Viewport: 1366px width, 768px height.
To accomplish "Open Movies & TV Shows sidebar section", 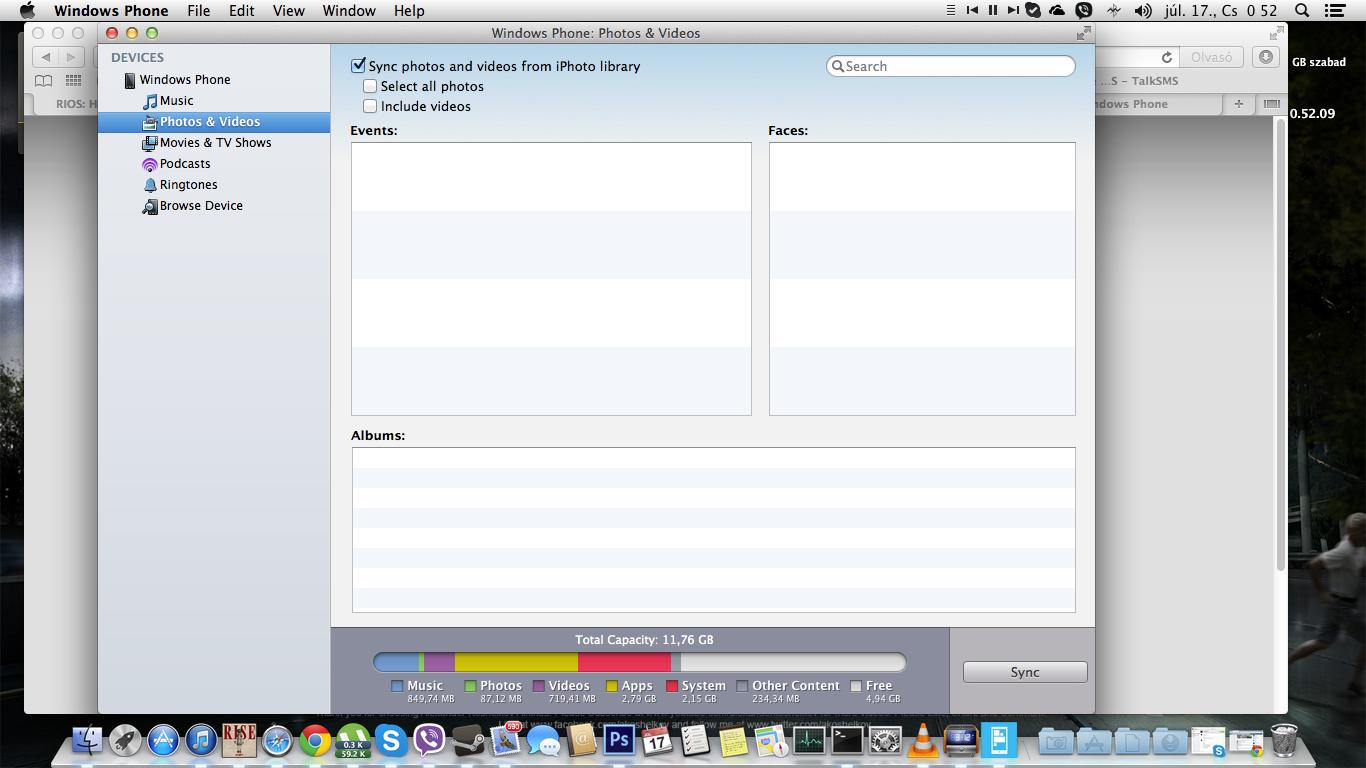I will point(206,142).
